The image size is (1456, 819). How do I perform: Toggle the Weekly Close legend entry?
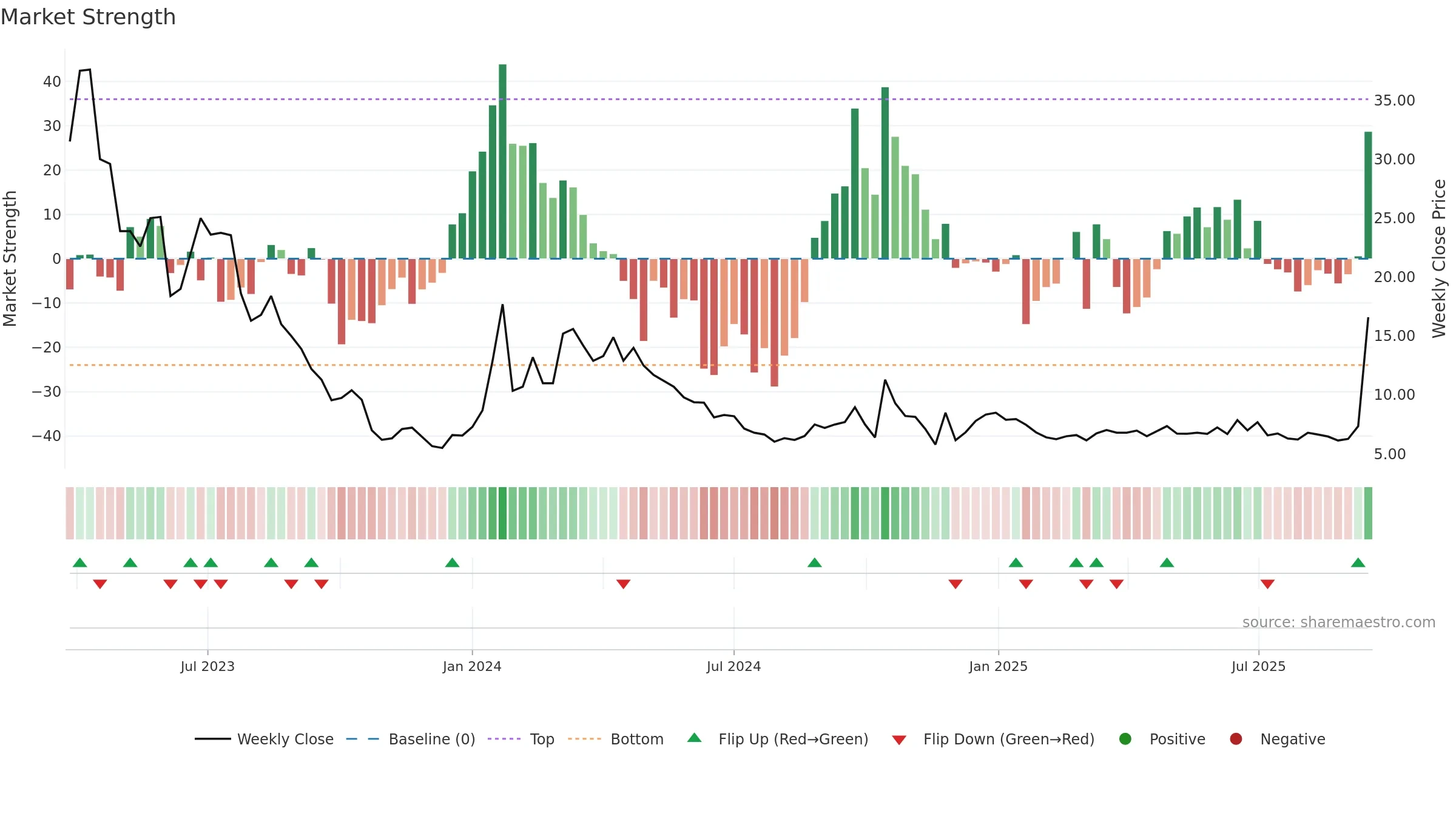[x=264, y=739]
